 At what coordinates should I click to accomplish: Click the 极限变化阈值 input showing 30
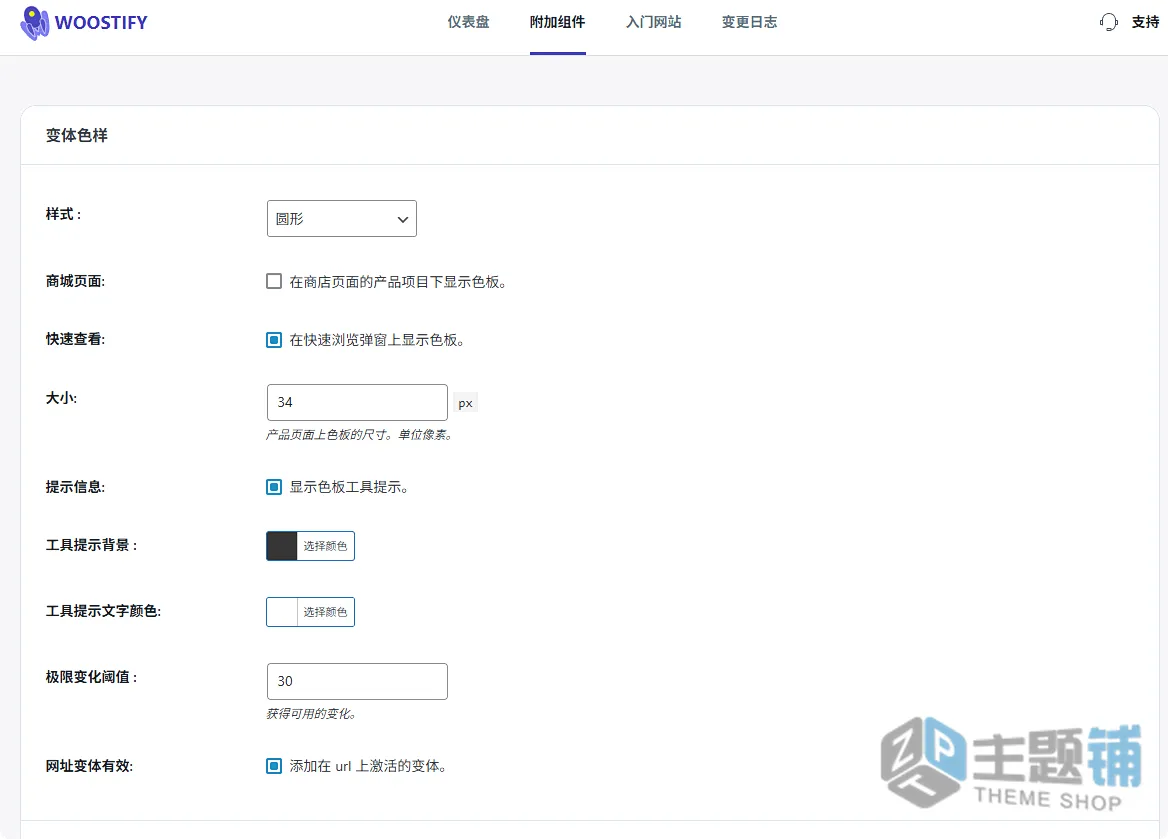pyautogui.click(x=358, y=681)
